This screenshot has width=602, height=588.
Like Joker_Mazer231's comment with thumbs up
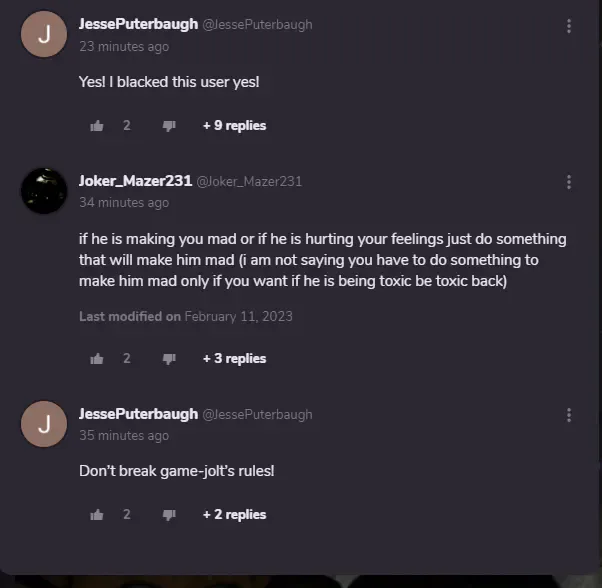point(97,358)
